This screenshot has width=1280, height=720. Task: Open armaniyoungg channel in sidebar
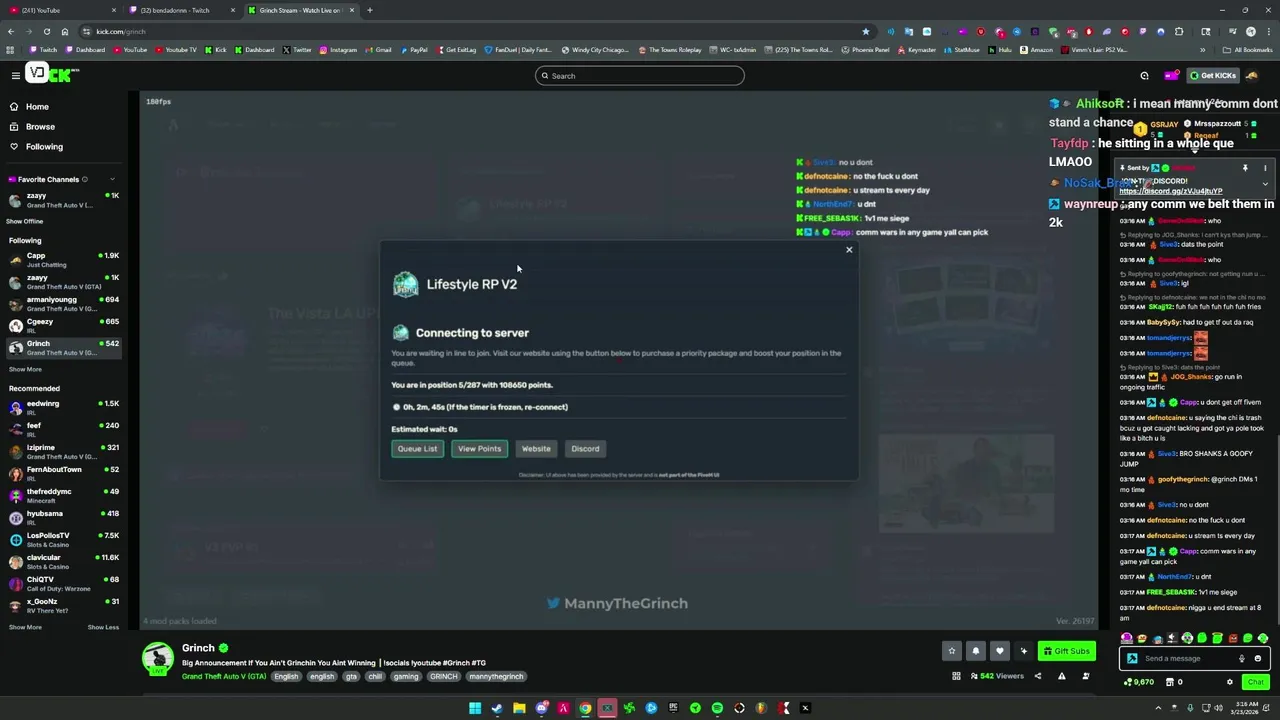pos(64,304)
